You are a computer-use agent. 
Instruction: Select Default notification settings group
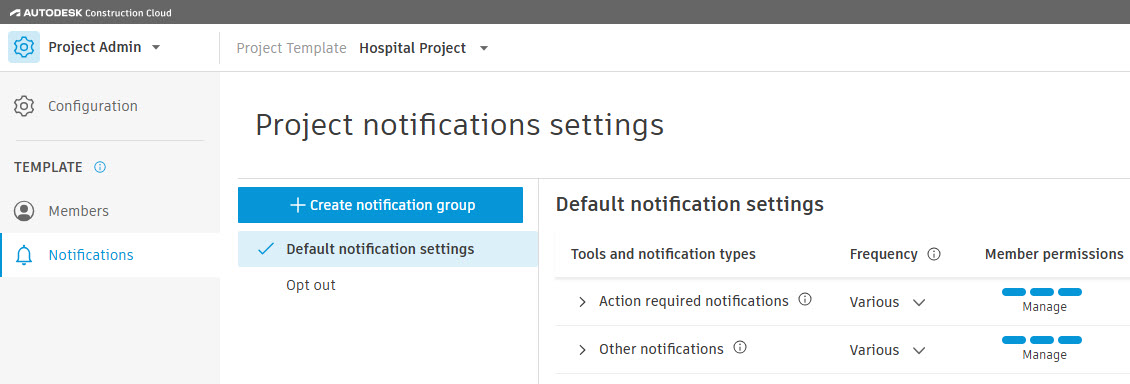point(388,249)
